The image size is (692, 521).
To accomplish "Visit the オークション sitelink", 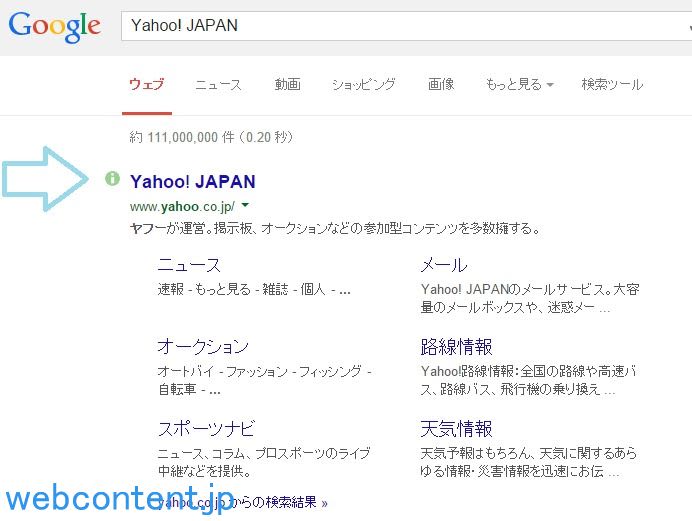I will (x=202, y=347).
